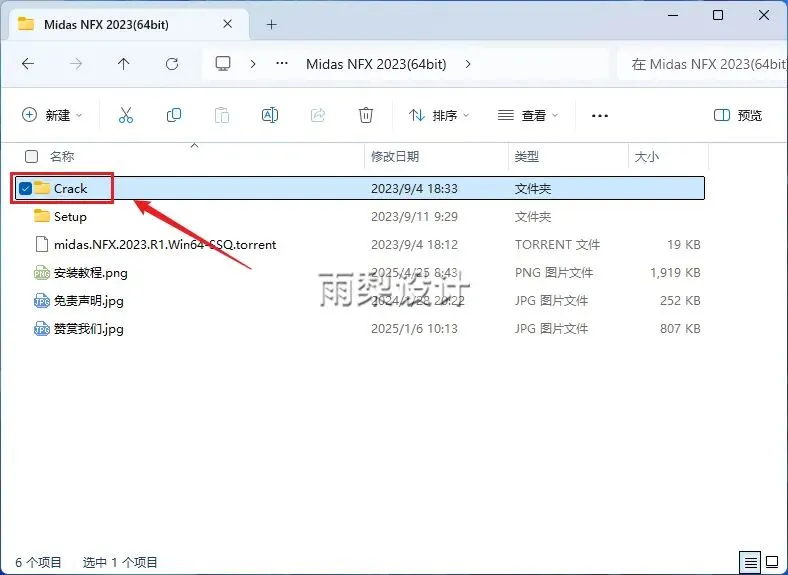Show hidden breadcrumb path ellipsis

coord(282,63)
